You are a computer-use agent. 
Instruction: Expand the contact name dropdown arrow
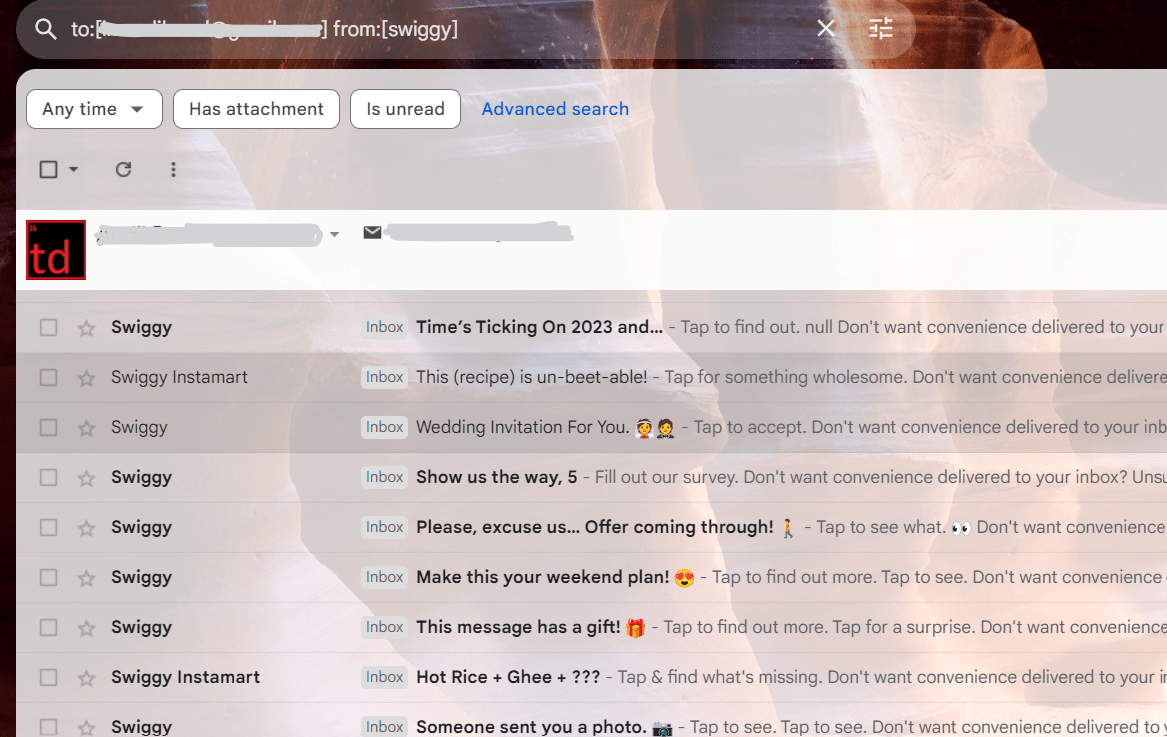[334, 234]
